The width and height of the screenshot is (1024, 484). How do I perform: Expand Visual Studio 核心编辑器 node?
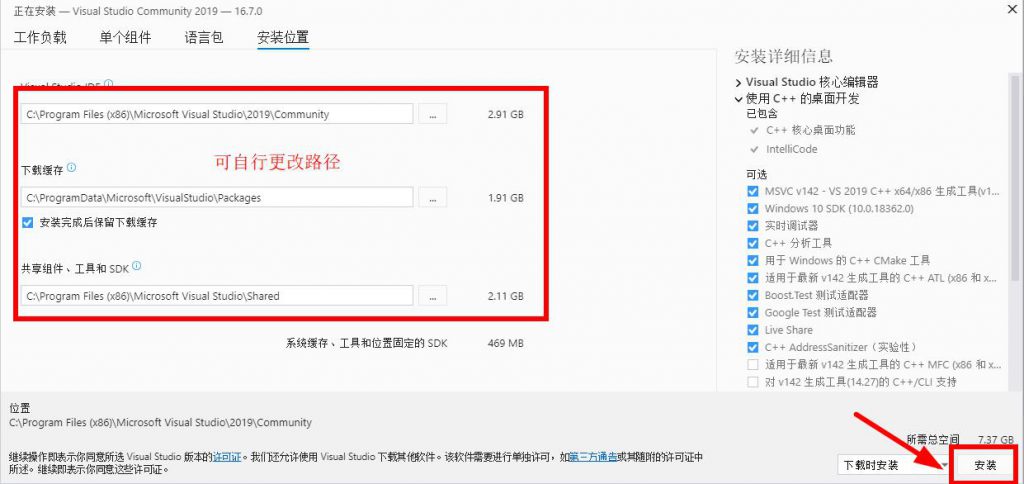738,83
